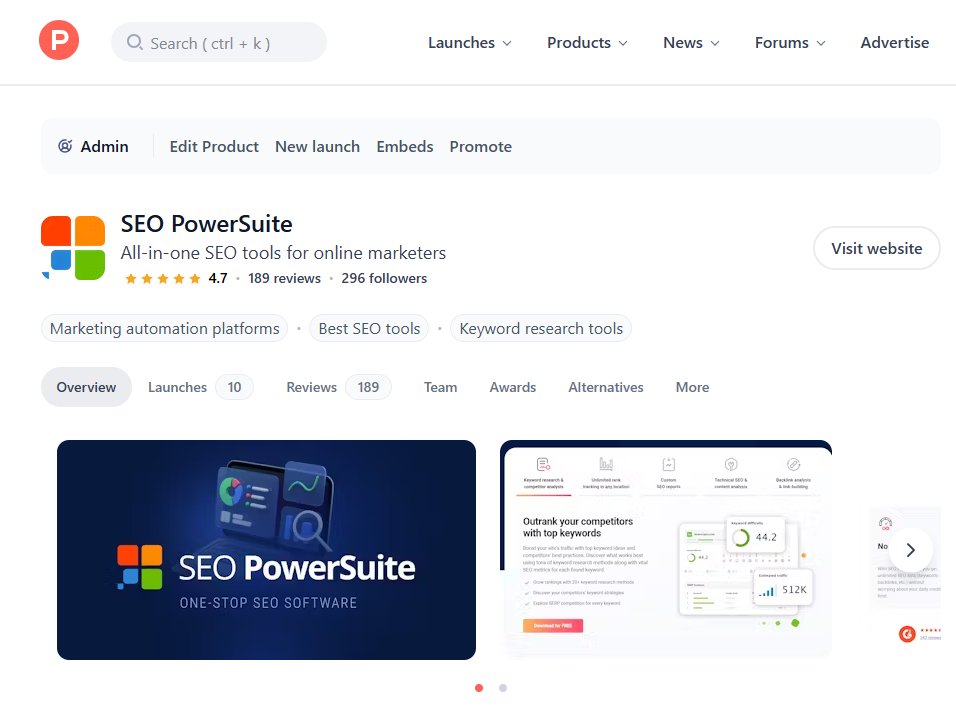Image resolution: width=956 pixels, height=718 pixels.
Task: Click the All-in-one SEO tools tagline
Action: pos(284,253)
